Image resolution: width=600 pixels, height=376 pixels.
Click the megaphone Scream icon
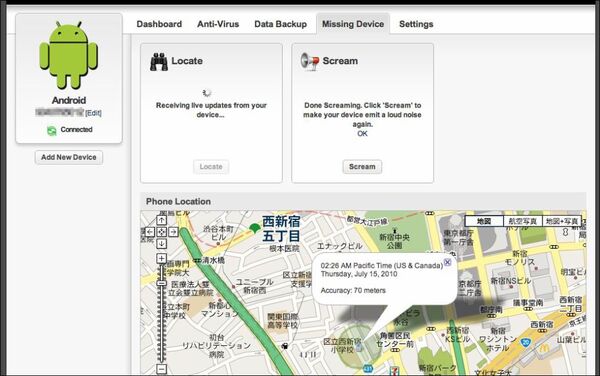(x=310, y=61)
